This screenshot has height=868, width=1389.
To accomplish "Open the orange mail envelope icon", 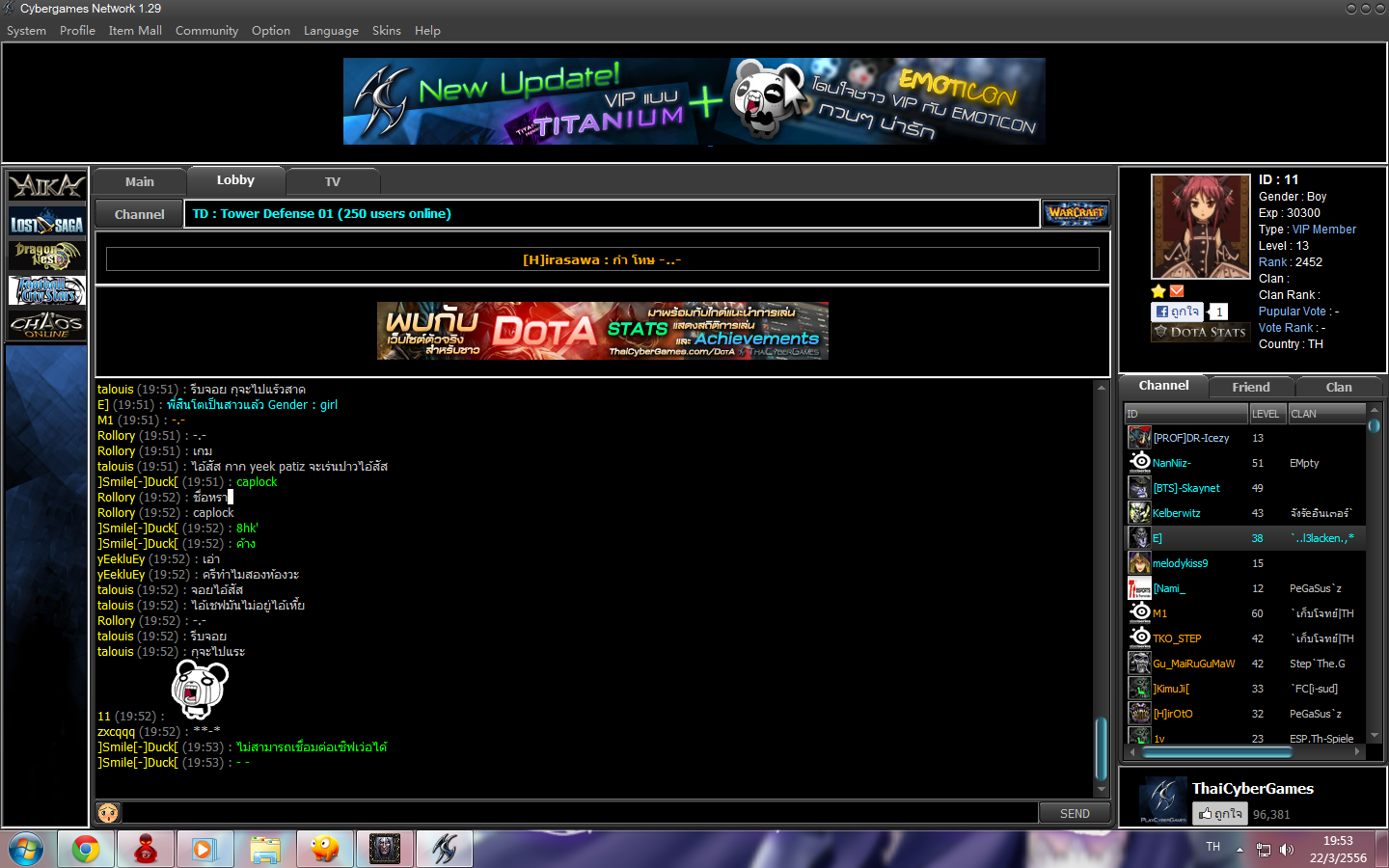I will 1177,291.
